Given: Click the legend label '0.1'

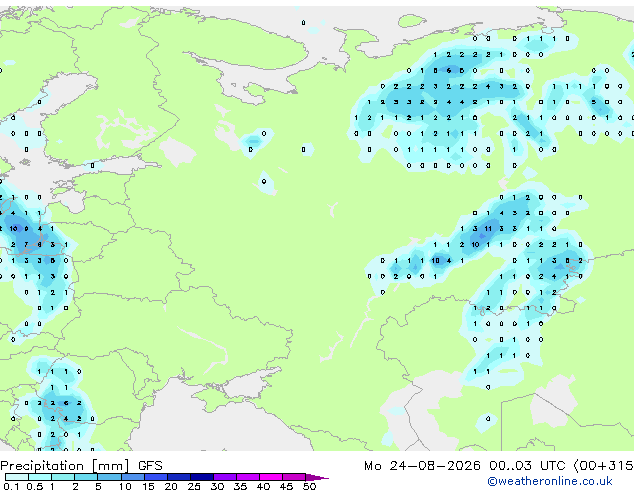Looking at the screenshot, I should point(11,486).
